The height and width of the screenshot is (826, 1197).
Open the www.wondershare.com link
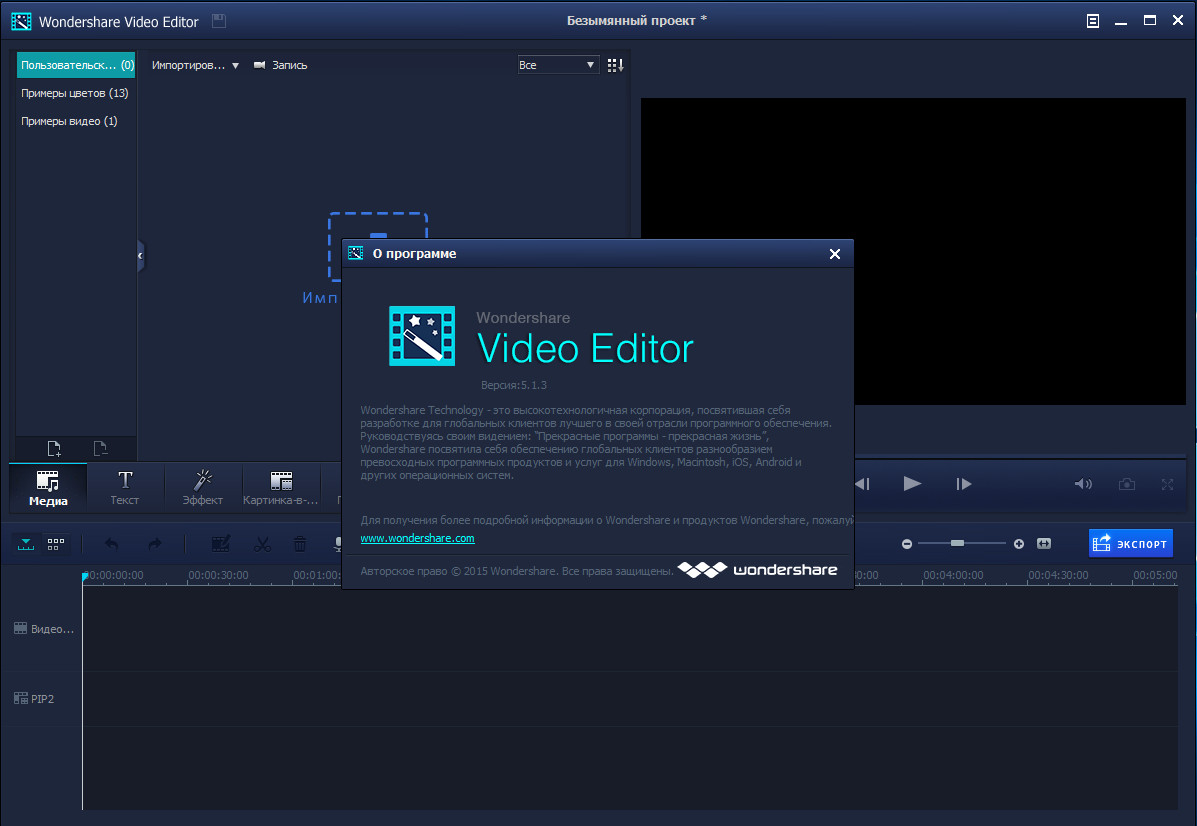tap(417, 538)
